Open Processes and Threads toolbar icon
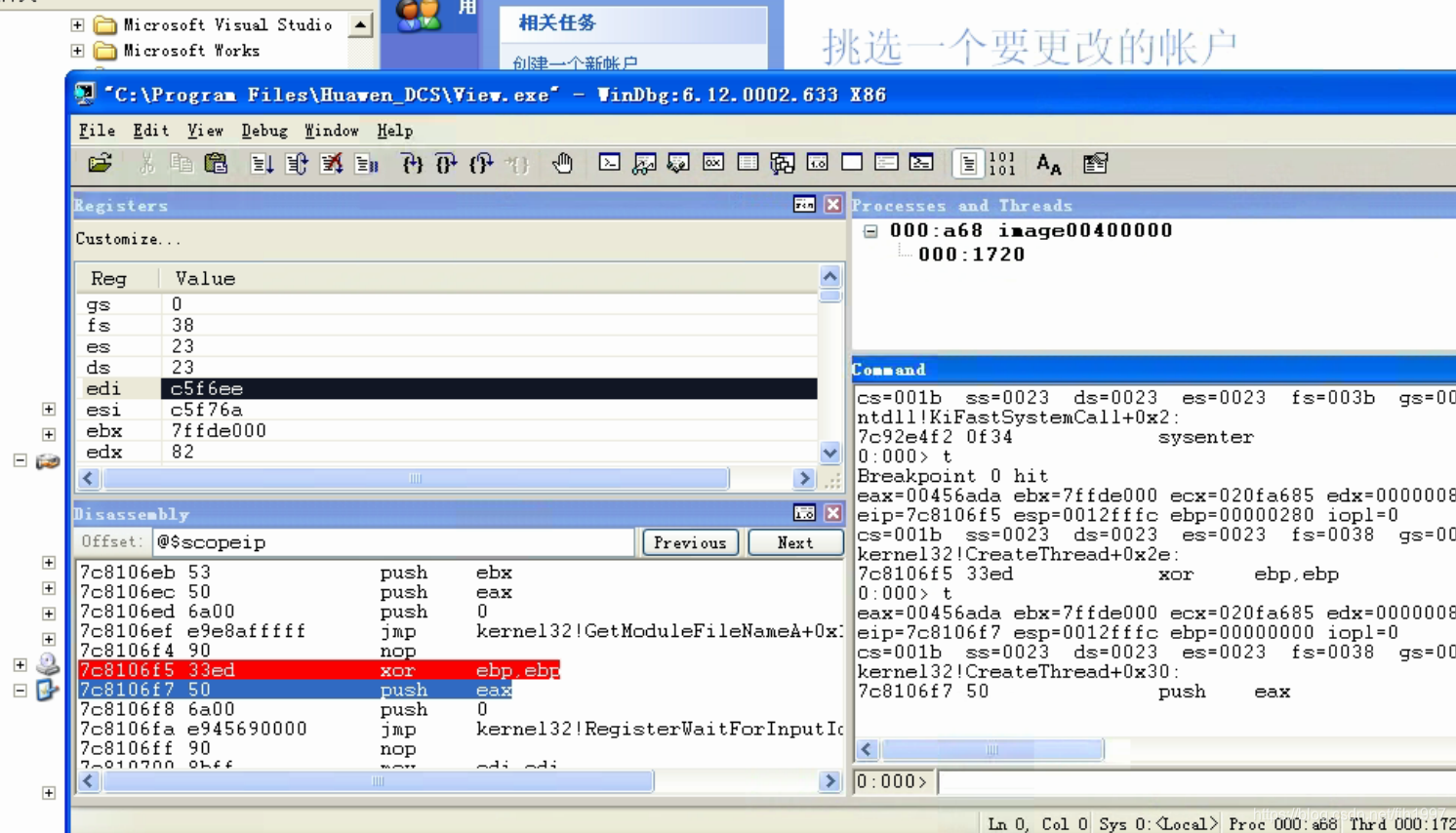Image resolution: width=1456 pixels, height=833 pixels. (886, 163)
